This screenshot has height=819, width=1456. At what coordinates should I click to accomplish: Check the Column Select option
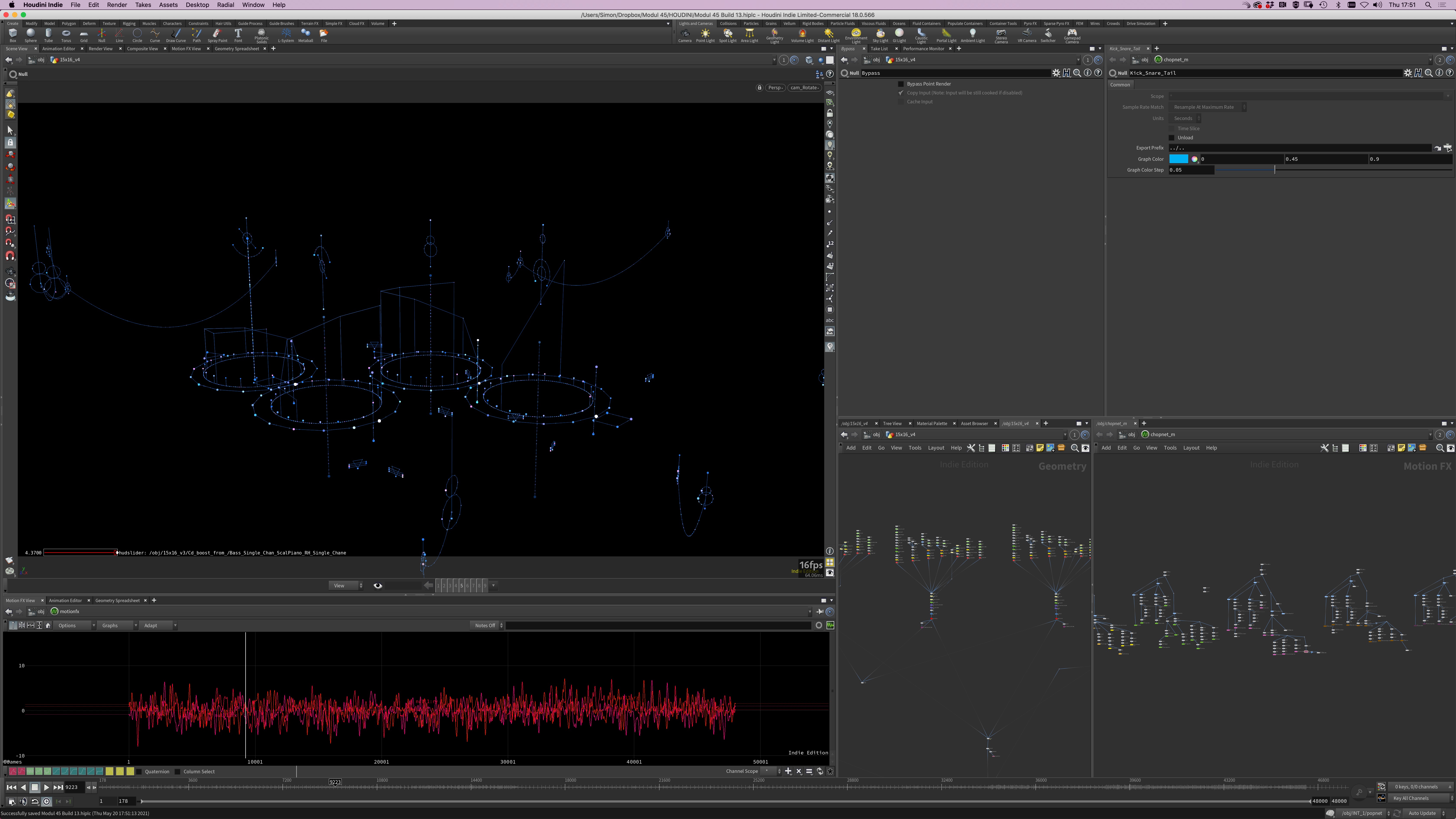click(177, 772)
